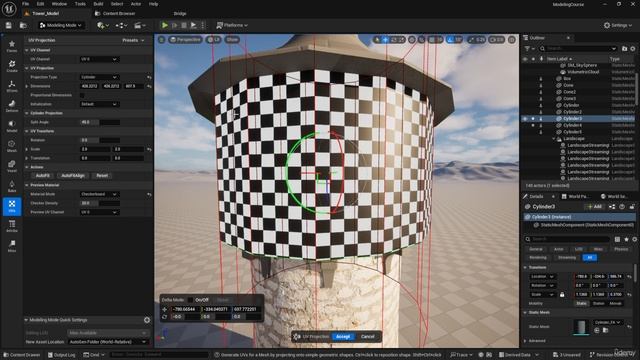This screenshot has height=360, width=640.
Task: Open the Misc tool category
Action: tap(12, 246)
